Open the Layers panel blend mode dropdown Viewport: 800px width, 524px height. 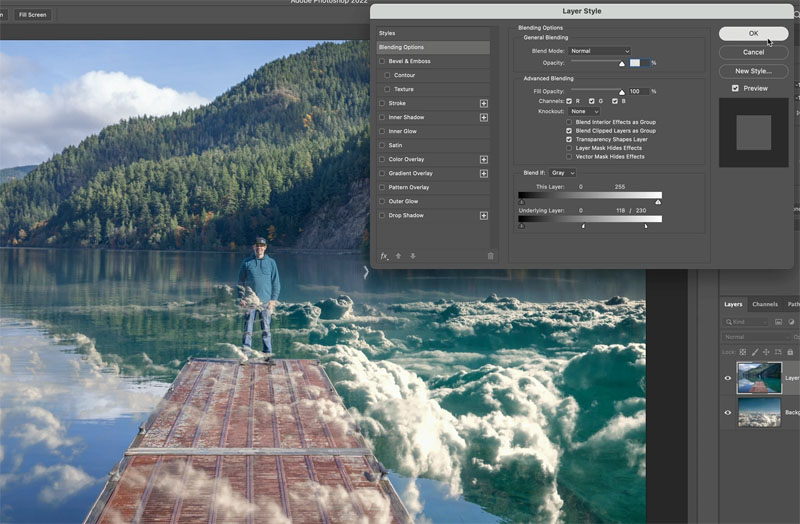click(x=758, y=337)
